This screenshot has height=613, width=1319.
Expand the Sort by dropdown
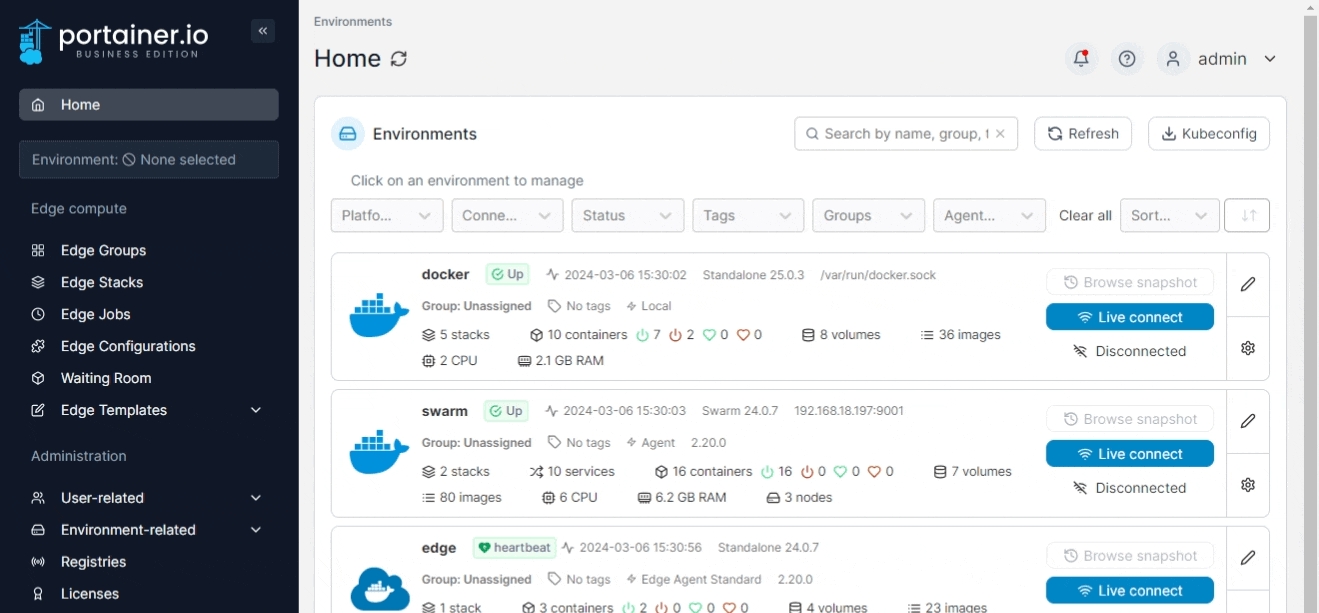click(1170, 215)
